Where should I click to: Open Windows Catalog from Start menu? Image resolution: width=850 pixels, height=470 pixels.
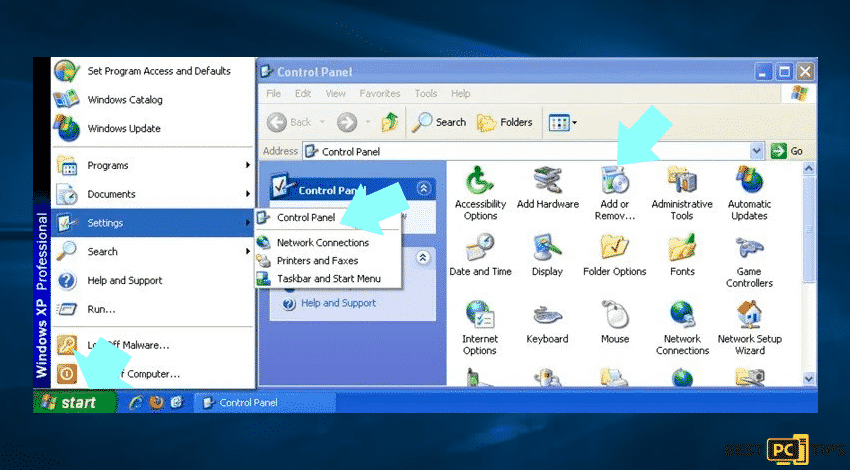153,100
